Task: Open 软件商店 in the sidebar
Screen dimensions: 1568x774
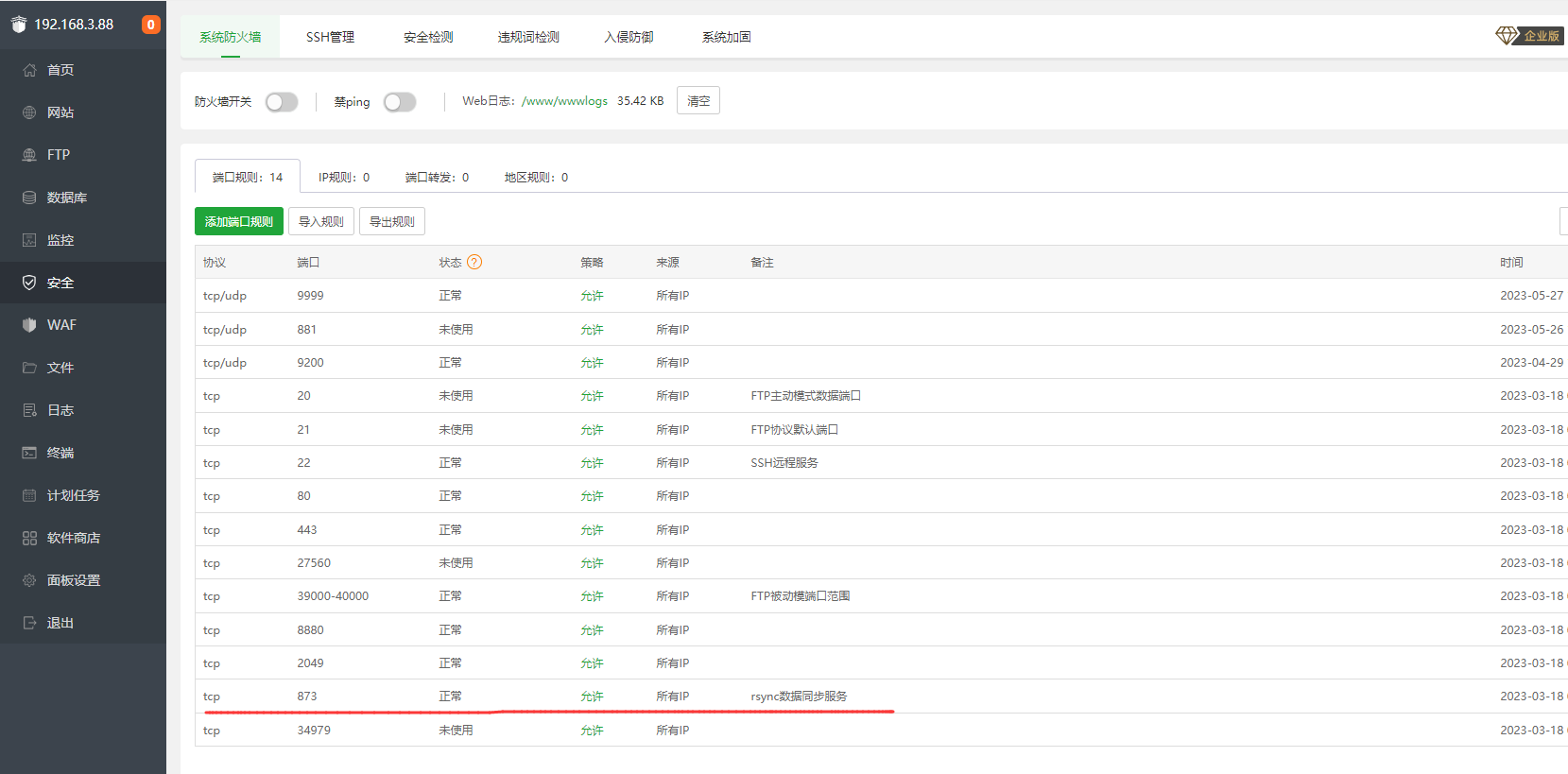Action: click(x=74, y=538)
